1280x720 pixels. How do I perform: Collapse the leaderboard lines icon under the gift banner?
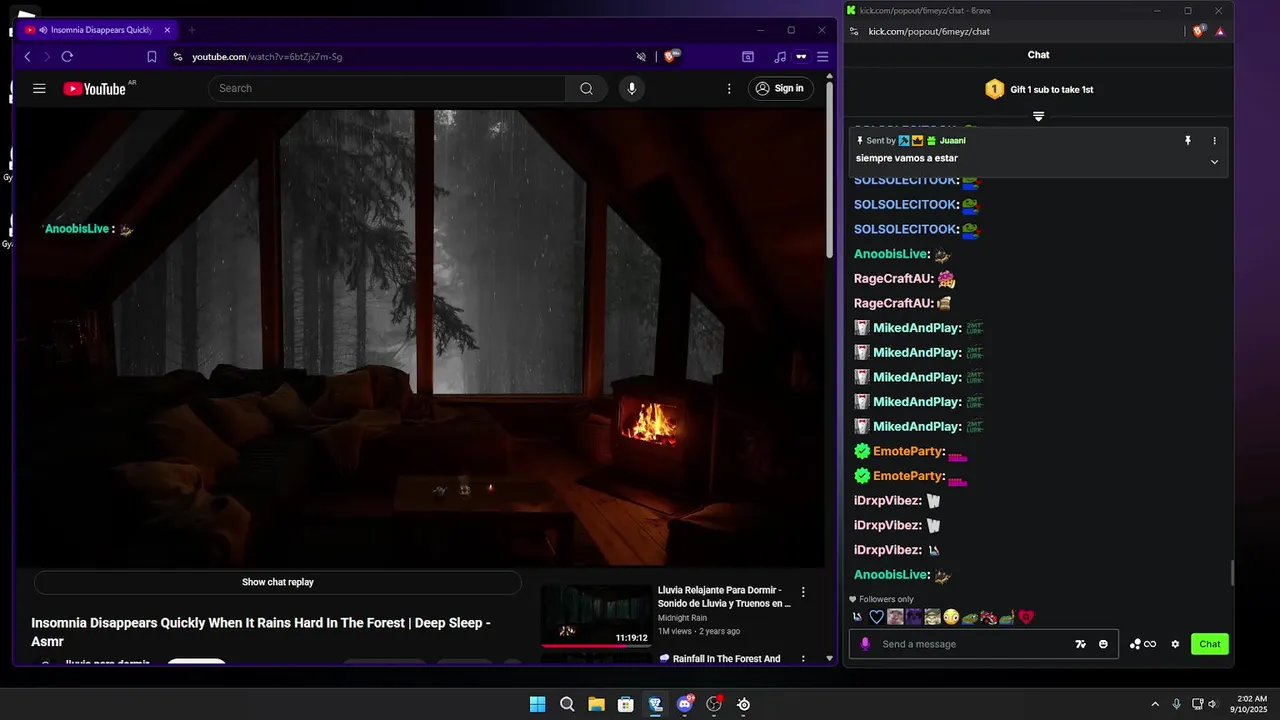pos(1038,117)
